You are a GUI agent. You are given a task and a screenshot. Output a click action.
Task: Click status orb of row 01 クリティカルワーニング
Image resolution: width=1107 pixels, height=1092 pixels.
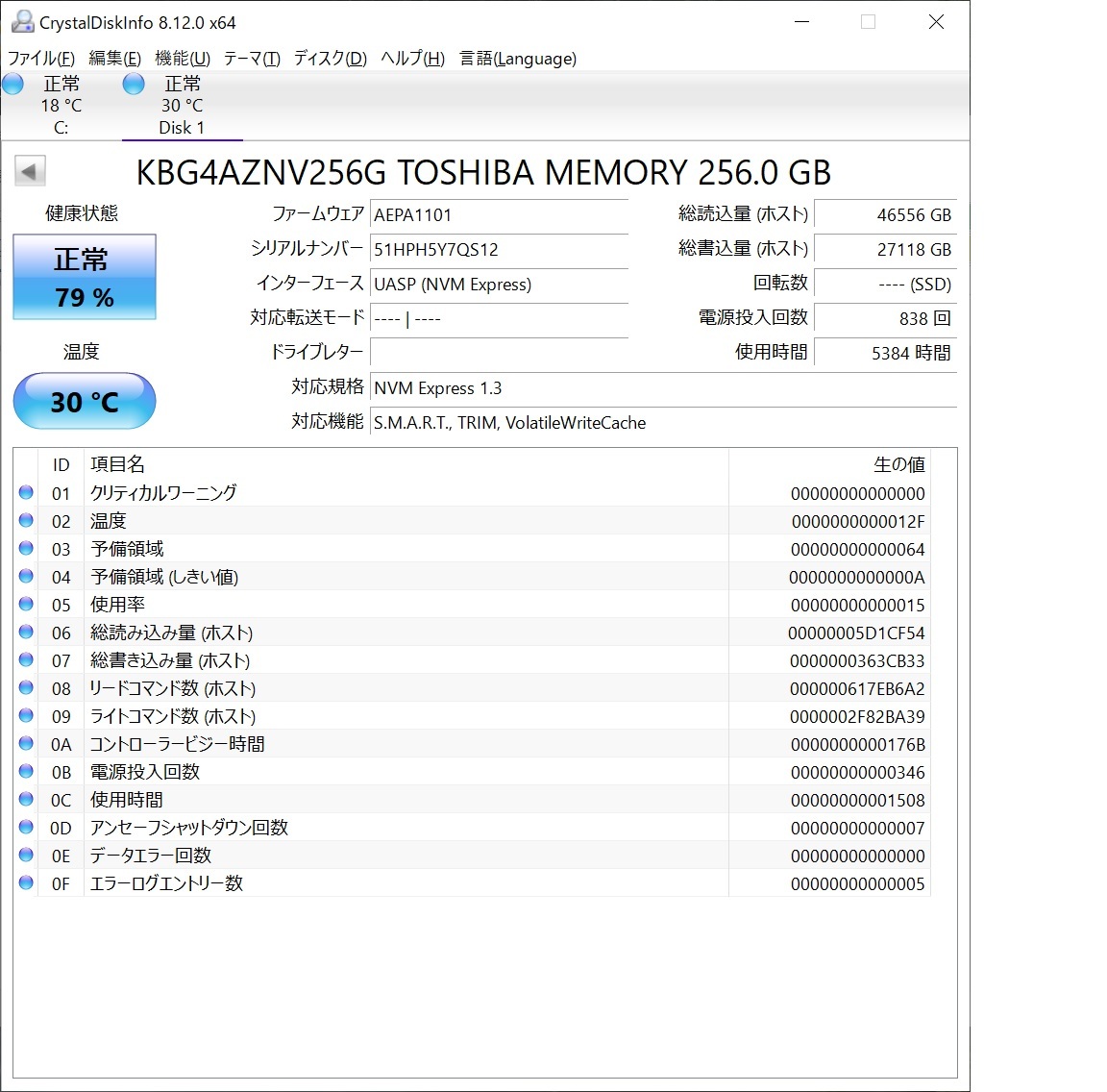pos(26,492)
